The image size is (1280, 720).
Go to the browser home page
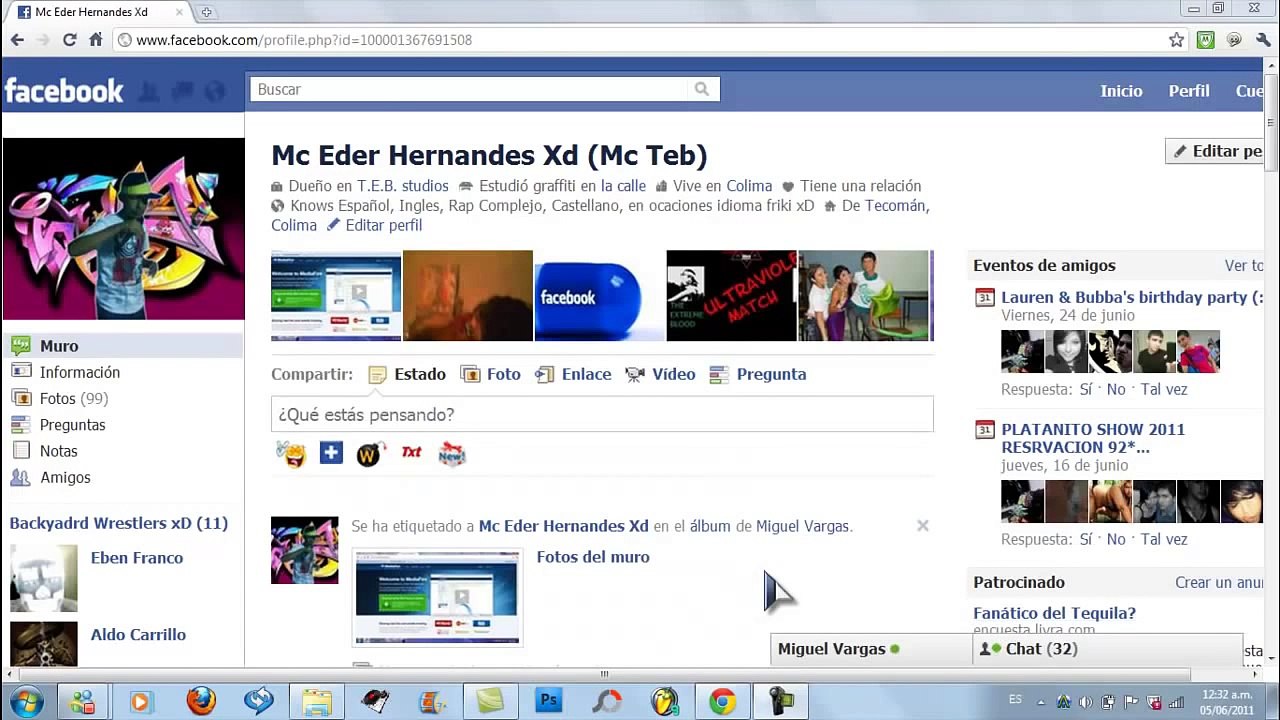pos(96,40)
